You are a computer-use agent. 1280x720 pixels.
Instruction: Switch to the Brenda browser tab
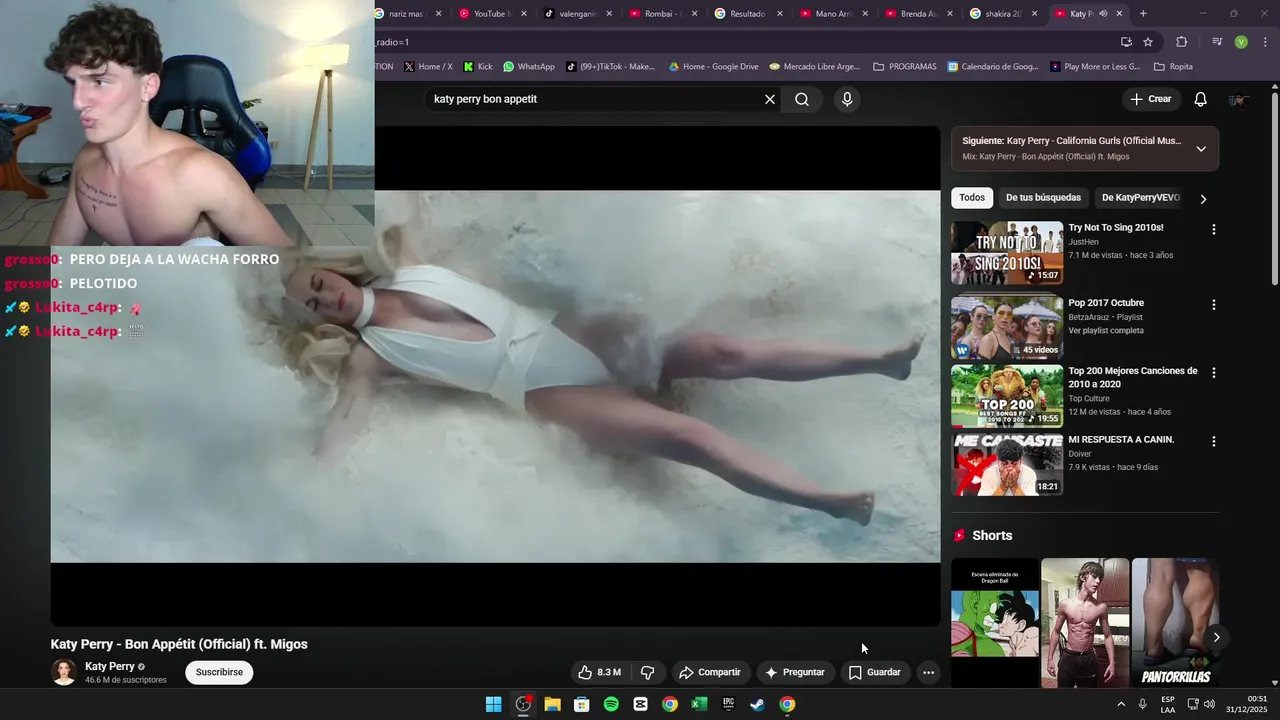[917, 14]
